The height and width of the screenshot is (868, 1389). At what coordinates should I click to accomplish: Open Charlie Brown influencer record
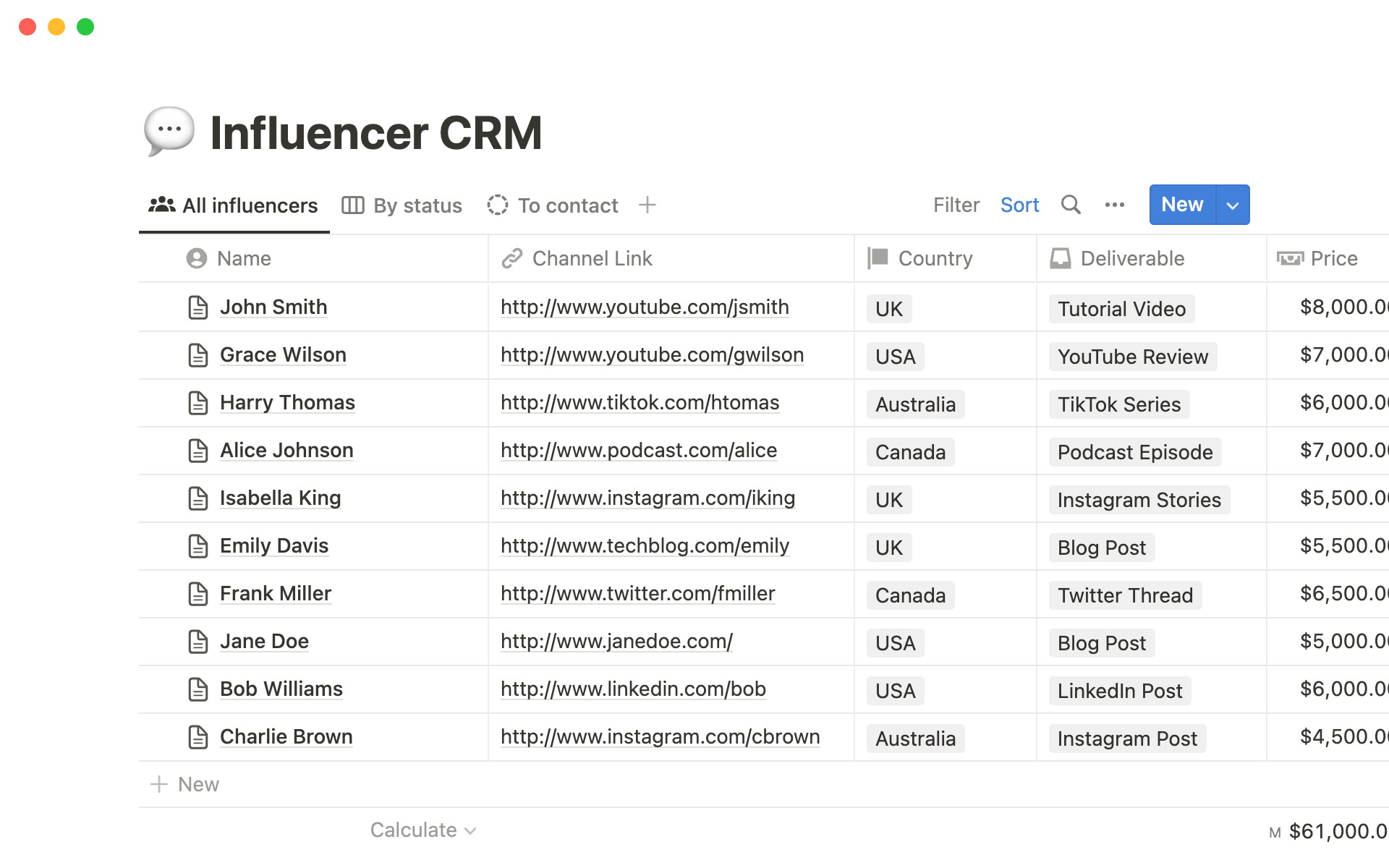(x=287, y=735)
